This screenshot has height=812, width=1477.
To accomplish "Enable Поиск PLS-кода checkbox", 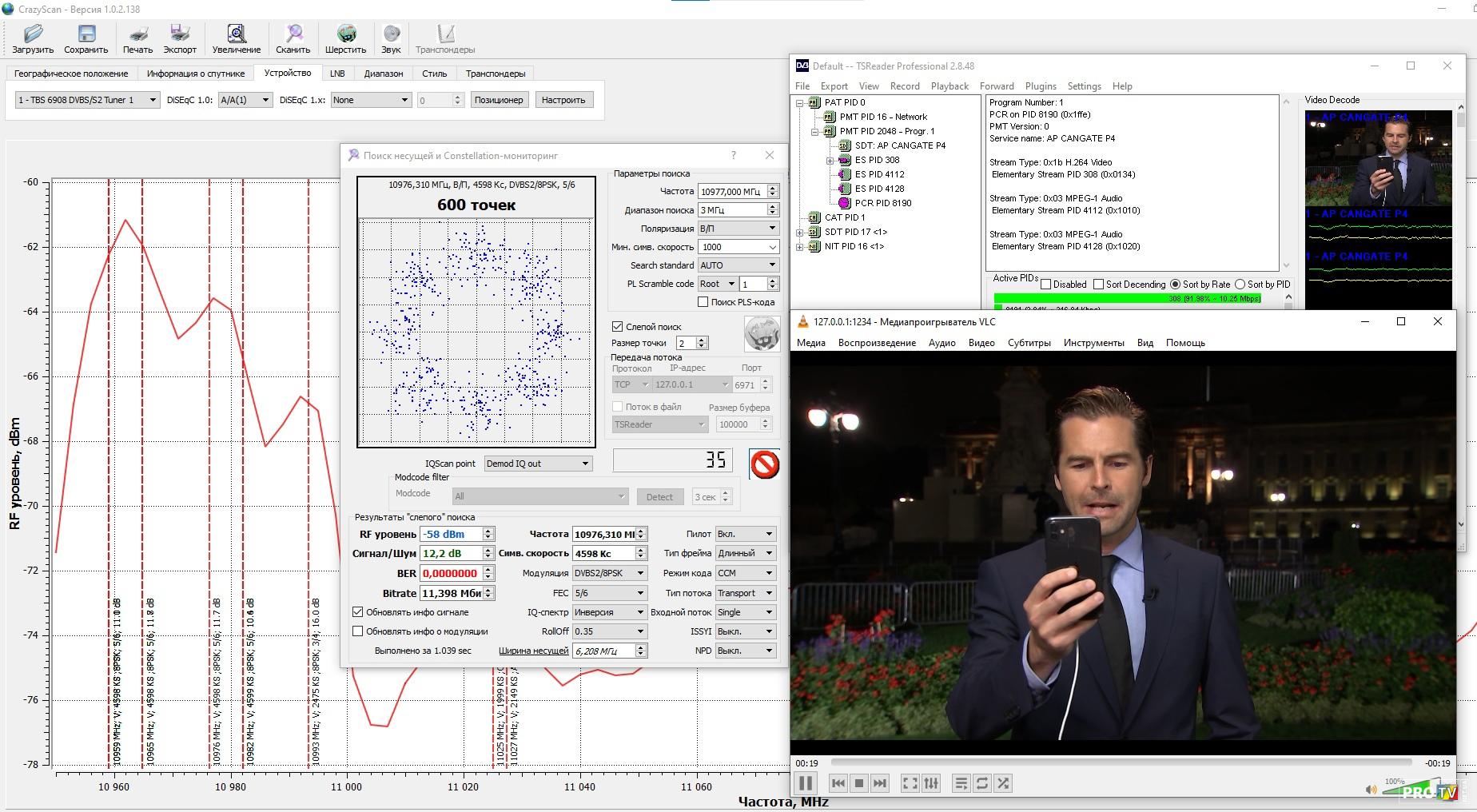I will pyautogui.click(x=703, y=302).
